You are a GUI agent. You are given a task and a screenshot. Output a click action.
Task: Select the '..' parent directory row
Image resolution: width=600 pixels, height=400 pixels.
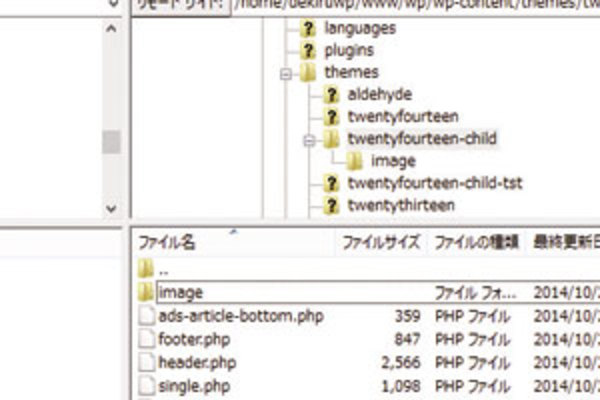click(x=367, y=269)
